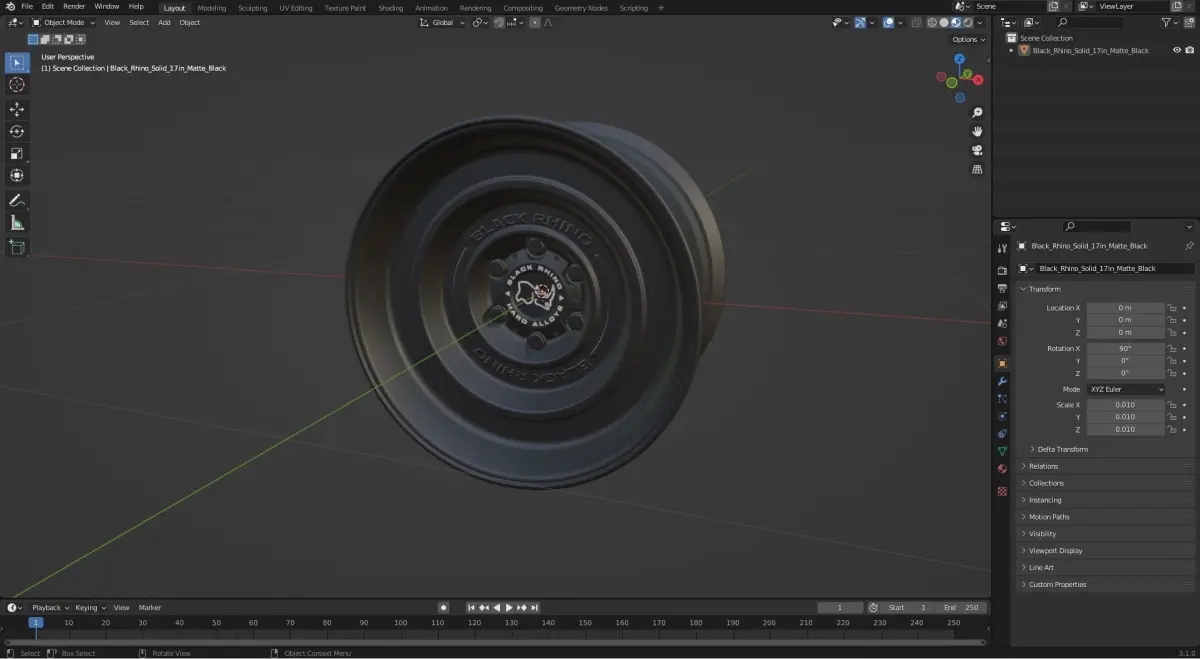Toggle viewport overlays button
The height and width of the screenshot is (659, 1200).
(x=889, y=22)
